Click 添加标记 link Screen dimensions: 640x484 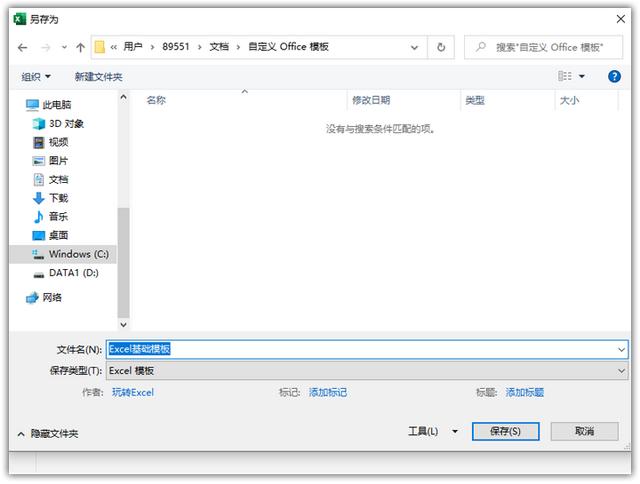(x=328, y=393)
